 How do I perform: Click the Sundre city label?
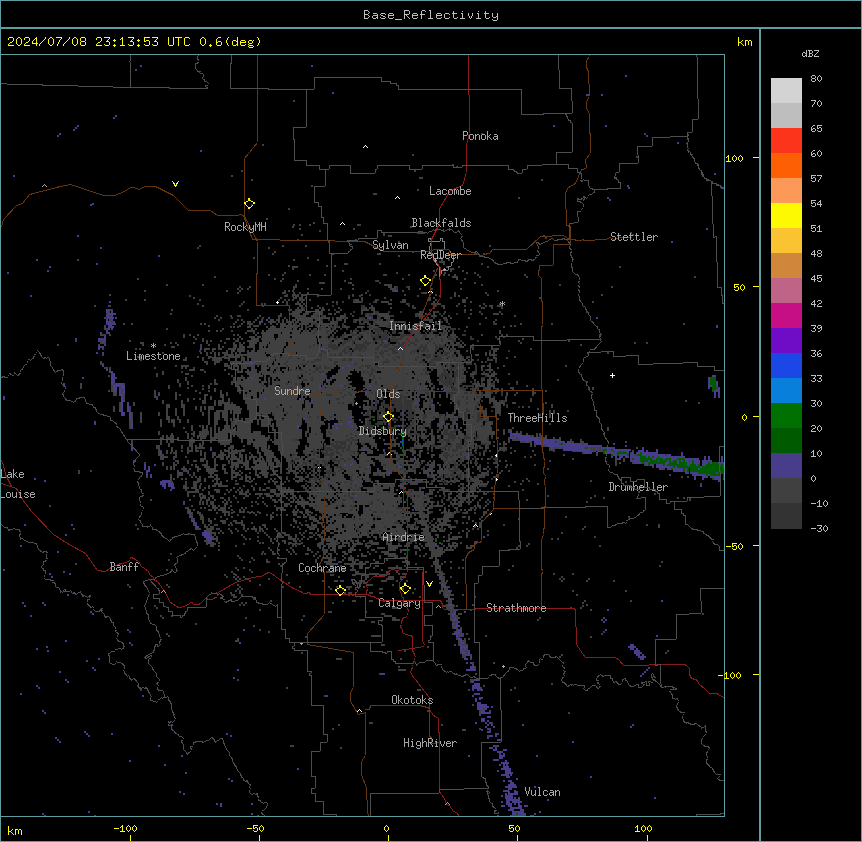tap(292, 391)
